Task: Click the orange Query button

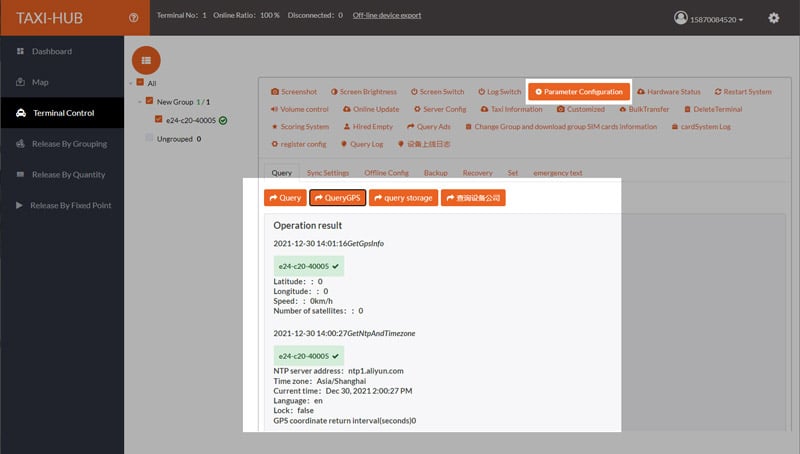Action: (x=285, y=198)
